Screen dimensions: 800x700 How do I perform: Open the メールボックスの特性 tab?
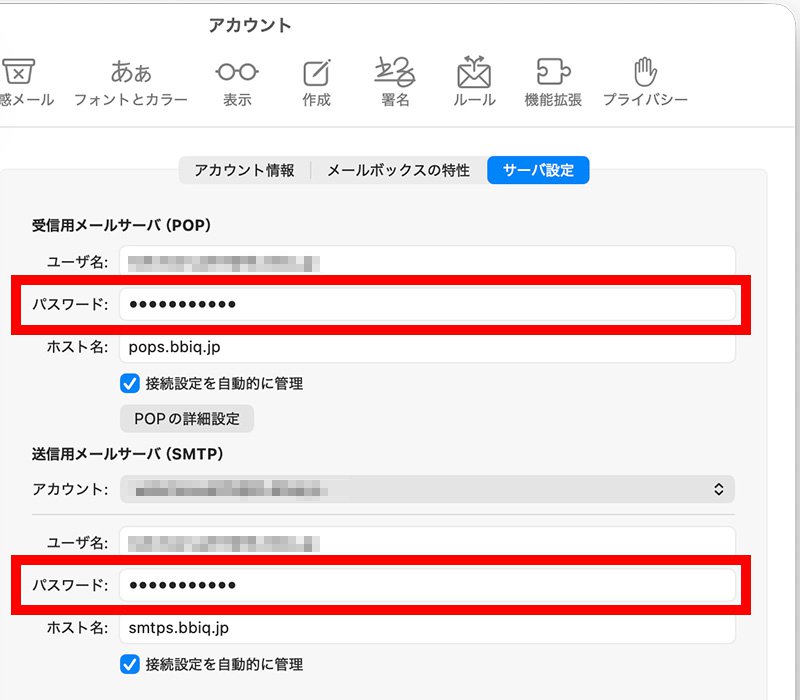[397, 170]
